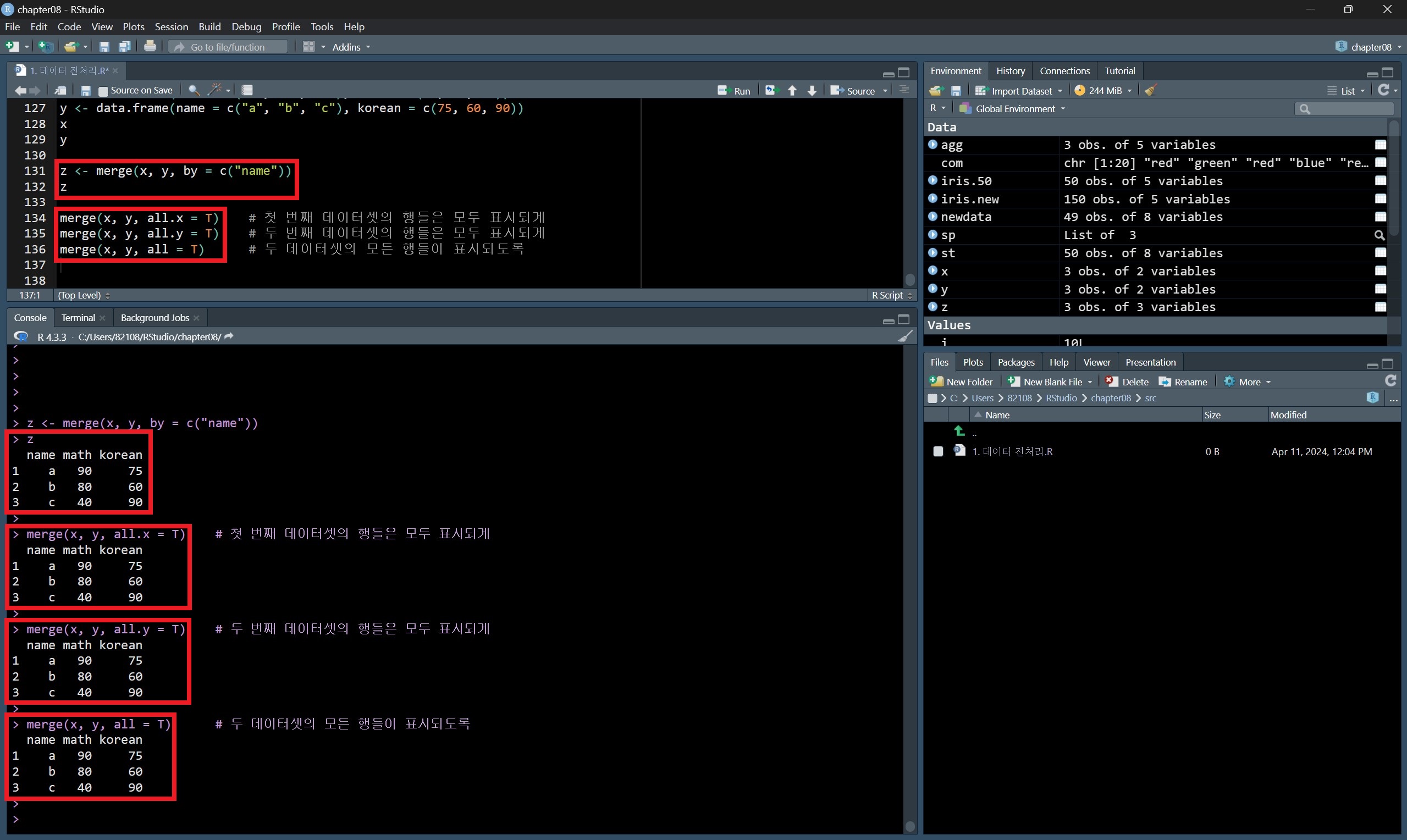The image size is (1407, 840).
Task: Click the Run button in editor toolbar
Action: point(733,91)
